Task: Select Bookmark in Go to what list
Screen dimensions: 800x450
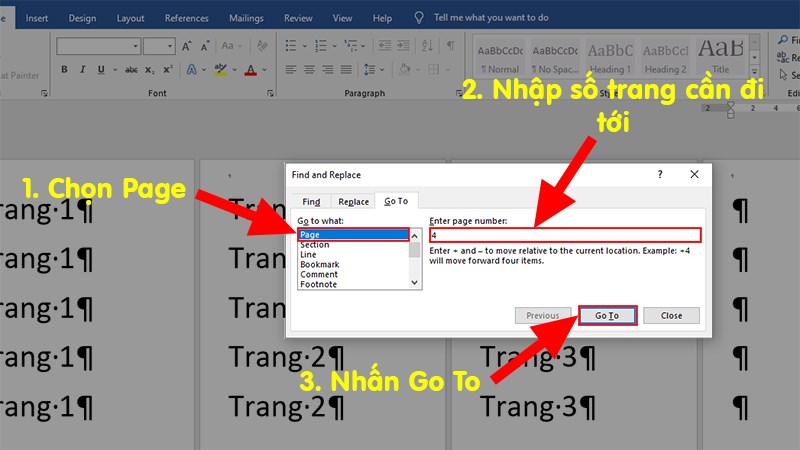Action: (x=320, y=264)
